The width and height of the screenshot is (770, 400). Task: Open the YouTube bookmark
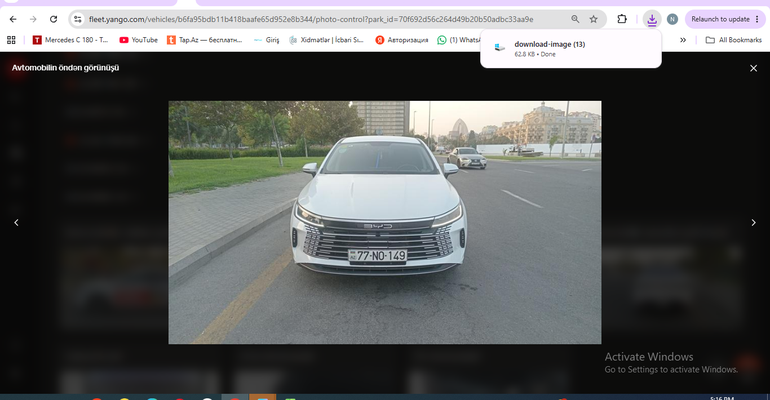(x=138, y=40)
